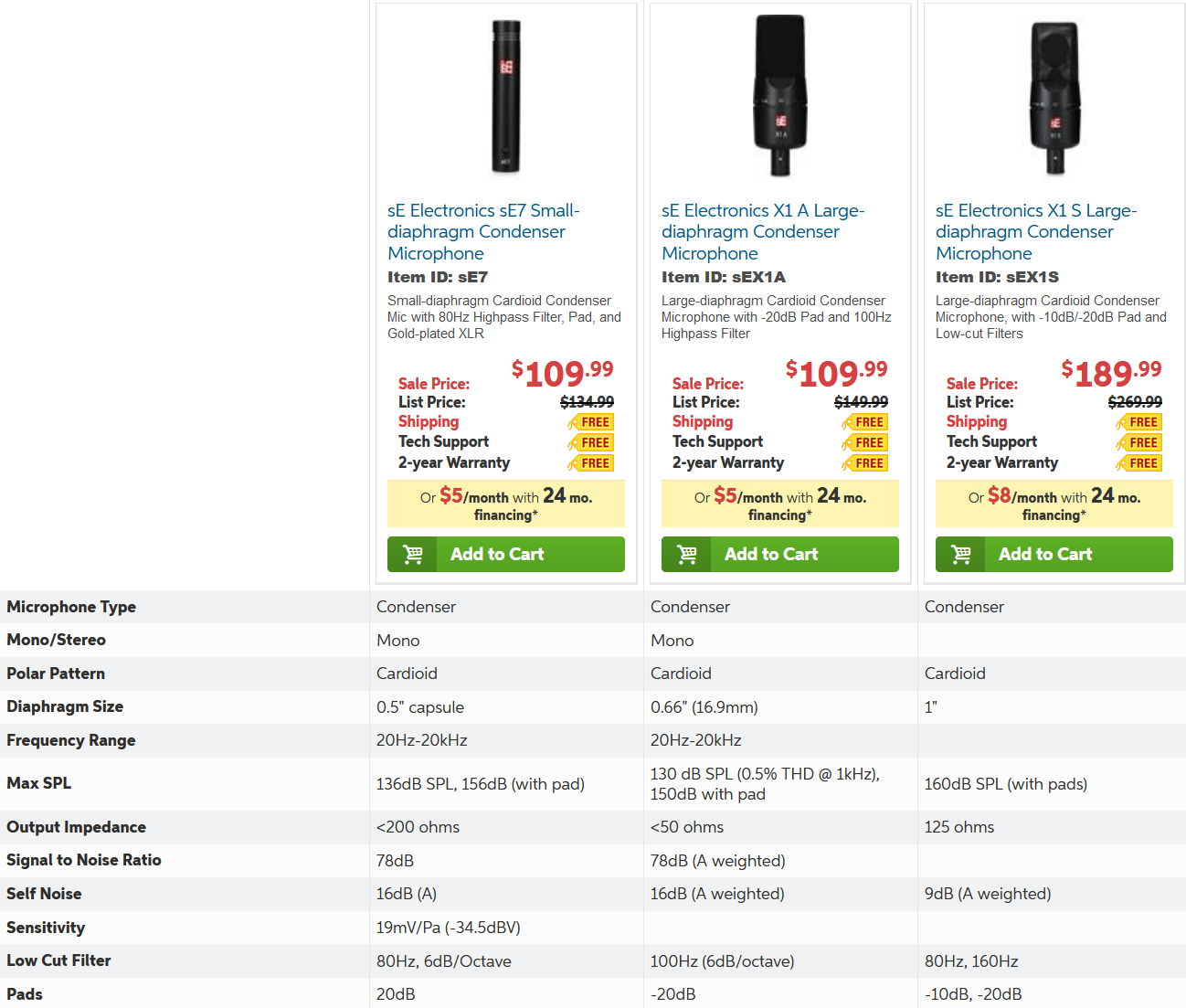Image resolution: width=1186 pixels, height=1008 pixels.
Task: Click the $5/month financing offer for sE7
Action: [506, 504]
